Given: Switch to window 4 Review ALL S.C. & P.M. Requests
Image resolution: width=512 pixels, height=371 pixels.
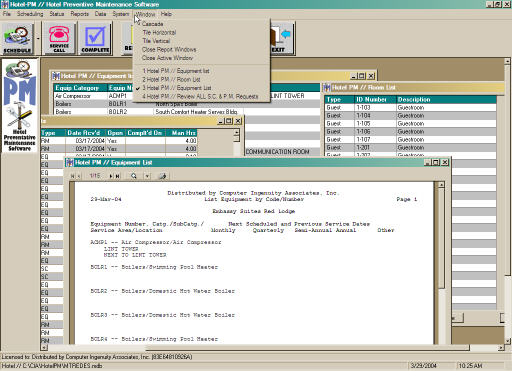Looking at the screenshot, I should [x=201, y=96].
